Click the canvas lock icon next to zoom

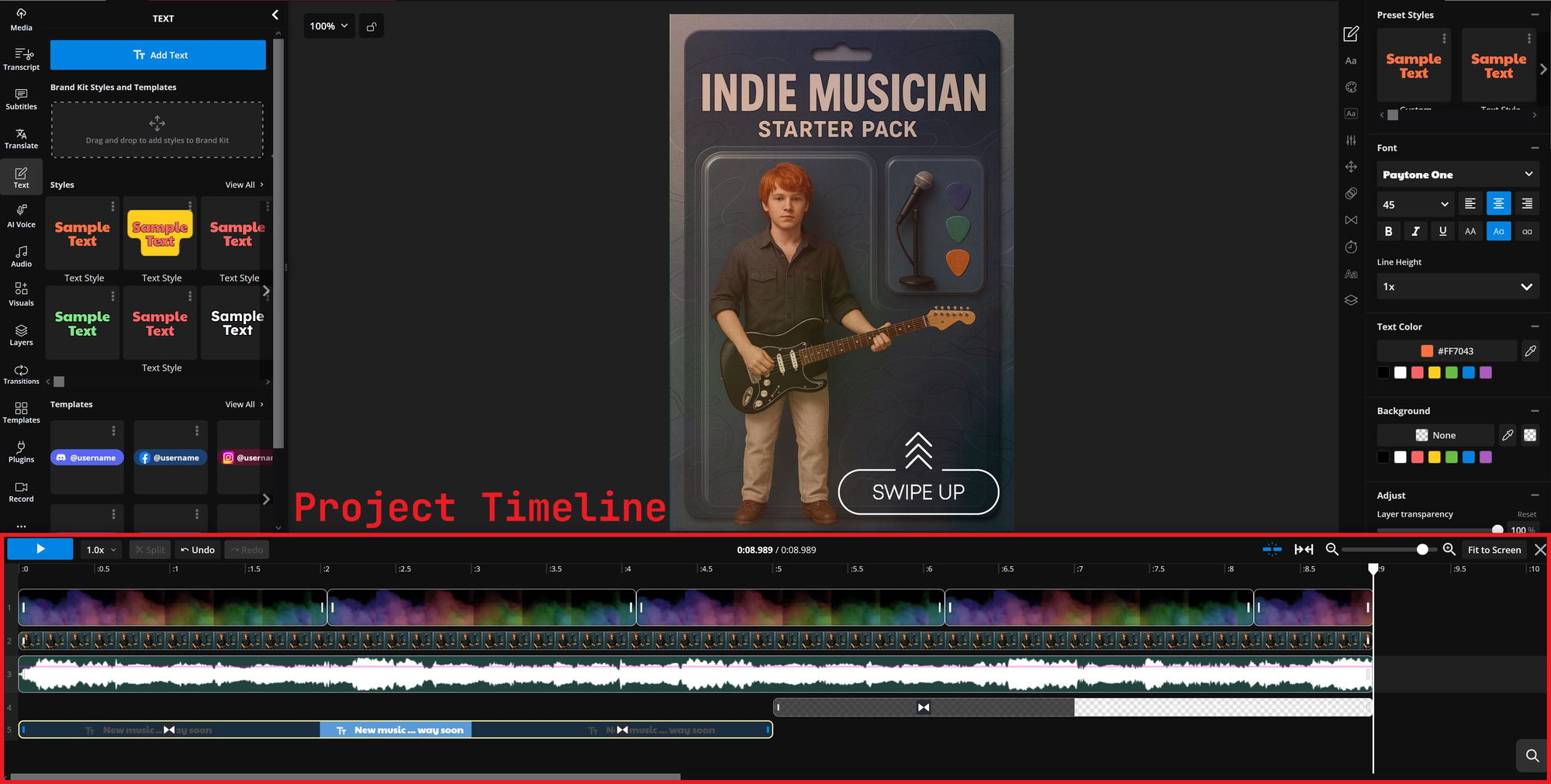click(x=371, y=26)
